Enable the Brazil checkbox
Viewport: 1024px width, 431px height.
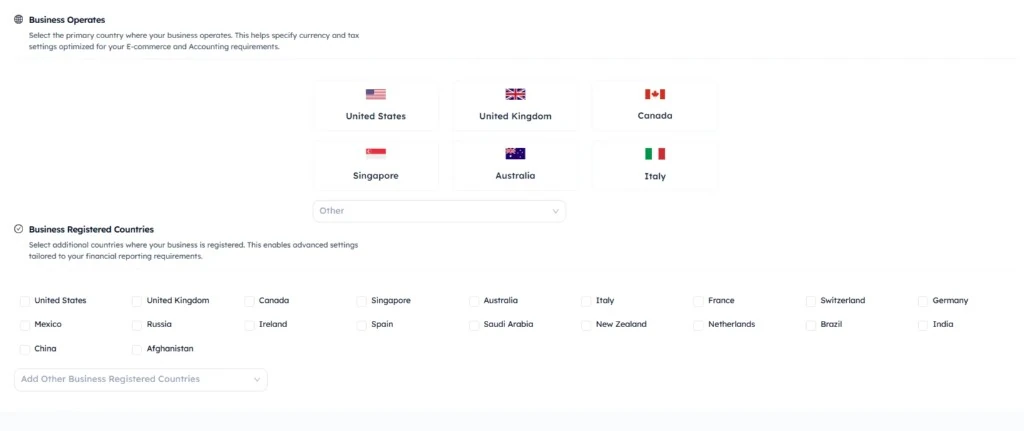pyautogui.click(x=810, y=325)
